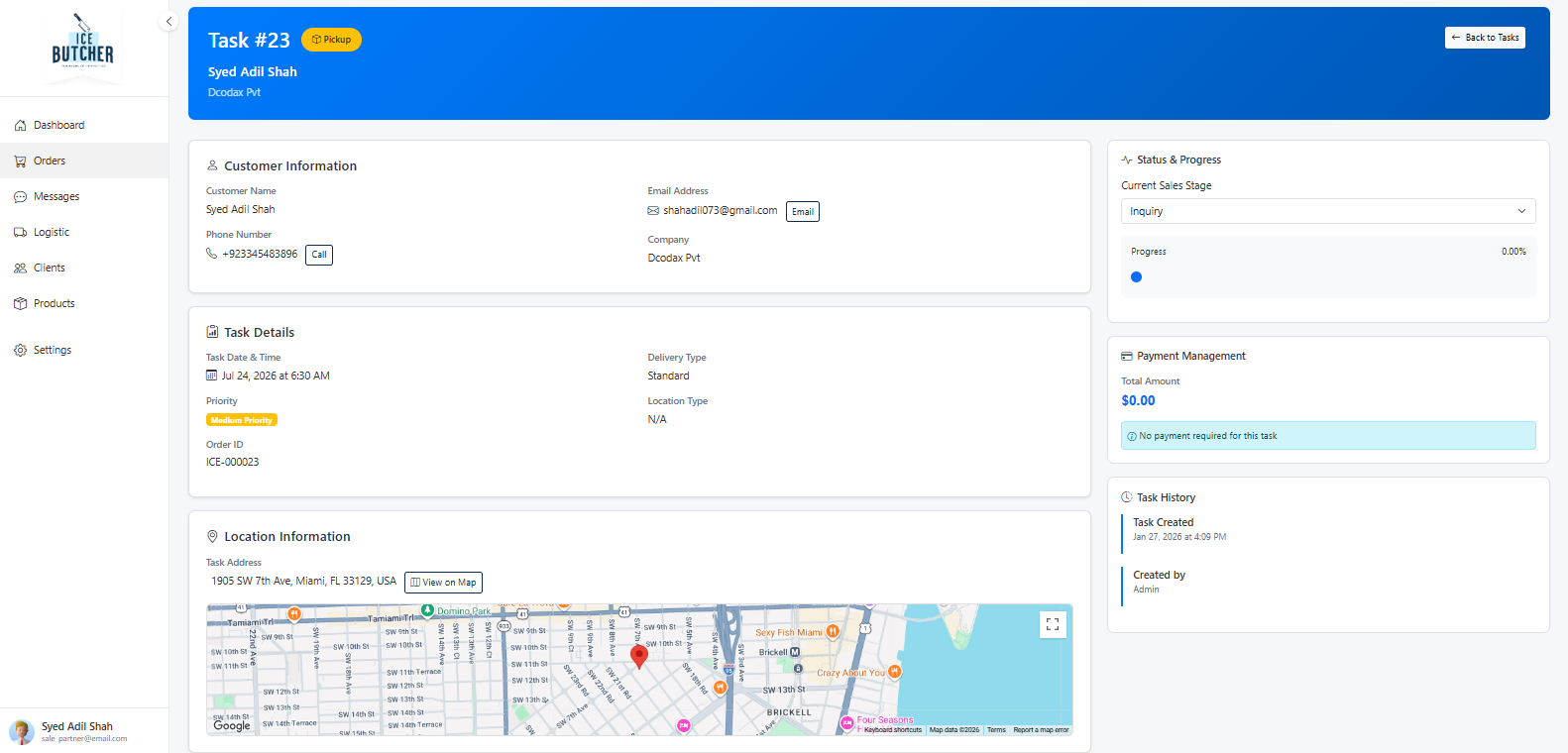
Task: Collapse the sidebar with the chevron button
Action: [168, 21]
